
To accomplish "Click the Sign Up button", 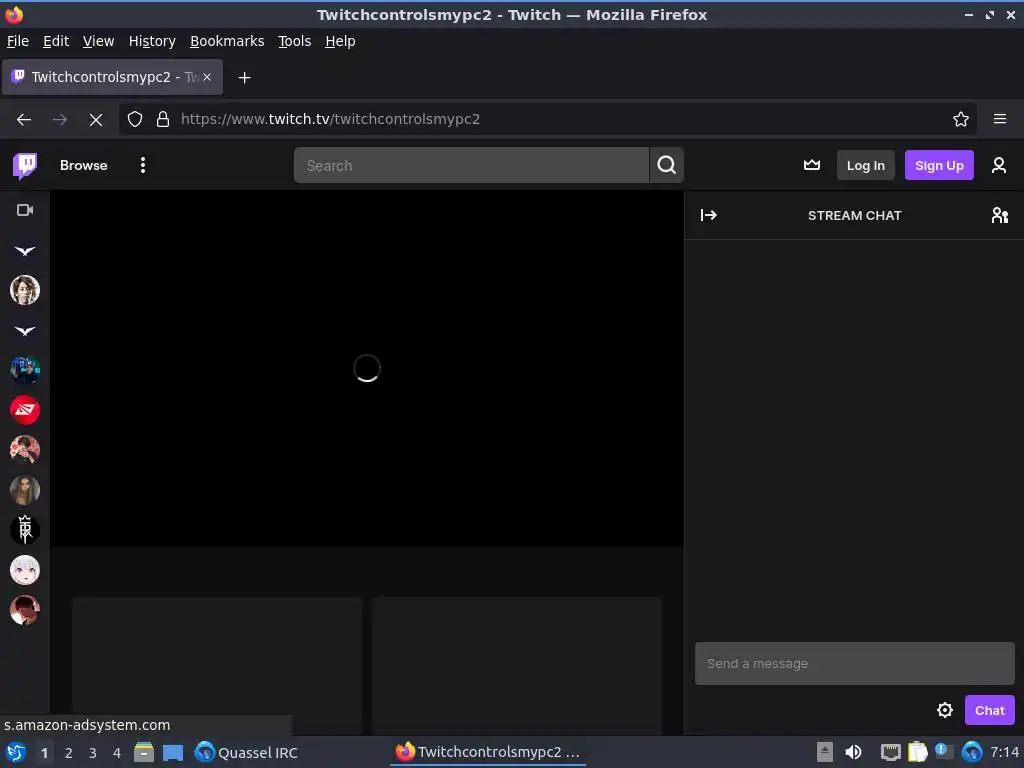I will 938,165.
